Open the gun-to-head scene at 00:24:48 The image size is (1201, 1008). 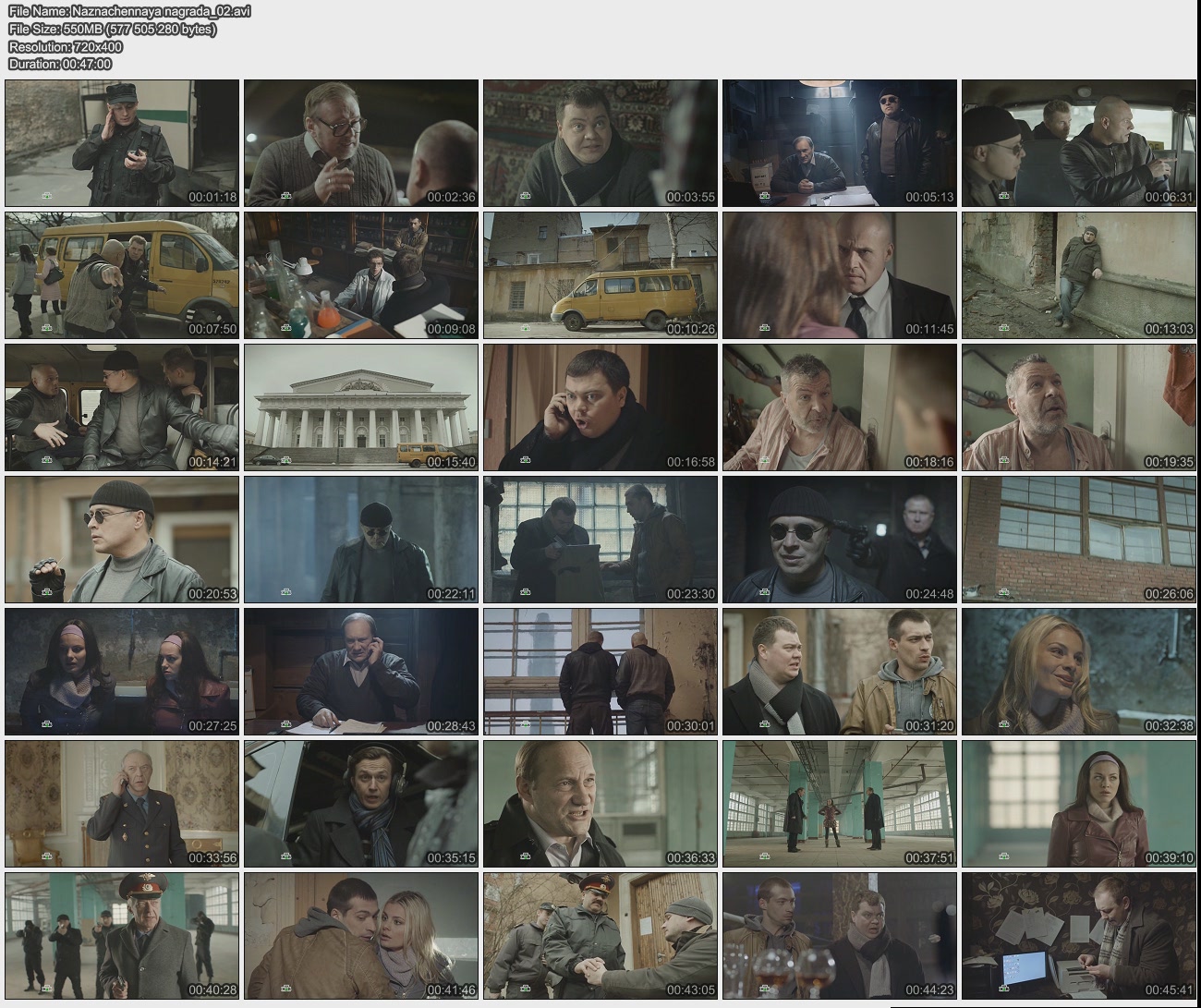pyautogui.click(x=840, y=540)
